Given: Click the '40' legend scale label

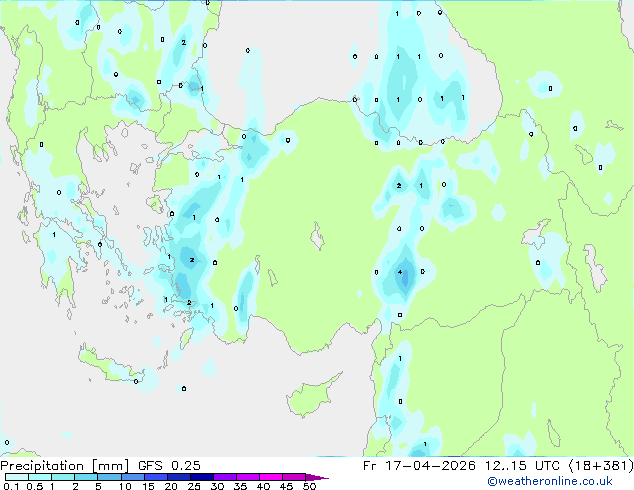Looking at the screenshot, I should (263, 486).
